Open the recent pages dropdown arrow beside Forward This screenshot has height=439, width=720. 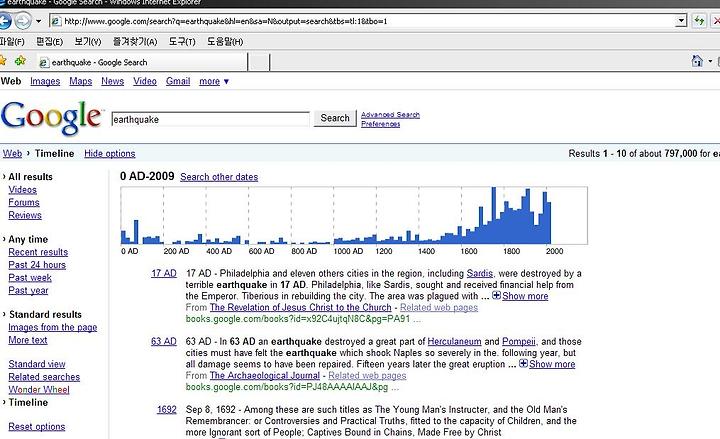click(39, 21)
